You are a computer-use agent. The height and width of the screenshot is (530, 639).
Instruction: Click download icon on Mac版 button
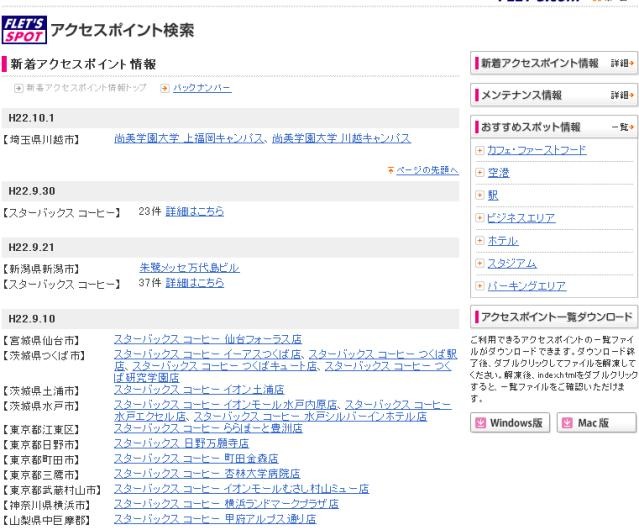coord(567,423)
